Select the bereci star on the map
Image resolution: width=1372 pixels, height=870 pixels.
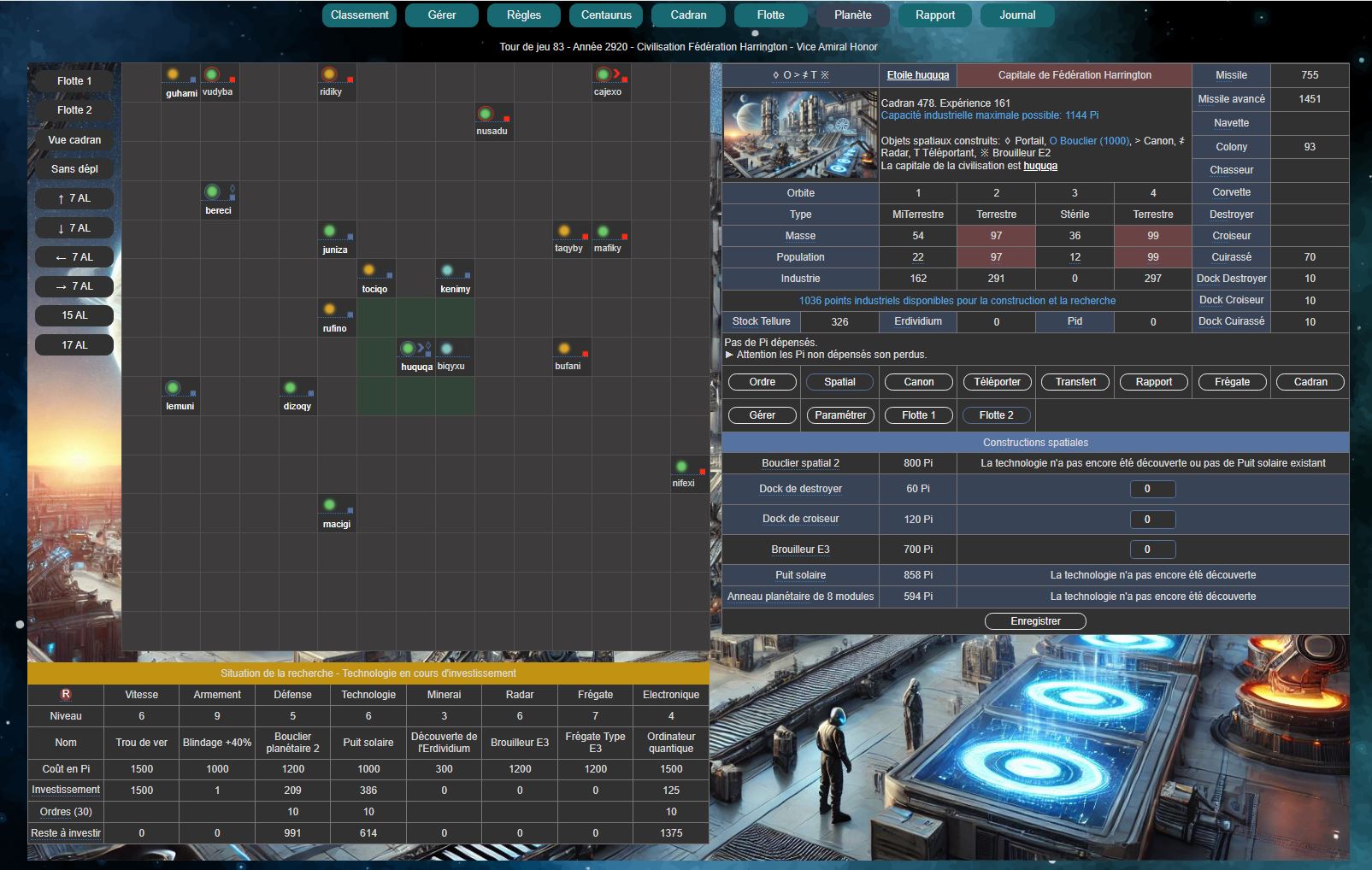[212, 191]
